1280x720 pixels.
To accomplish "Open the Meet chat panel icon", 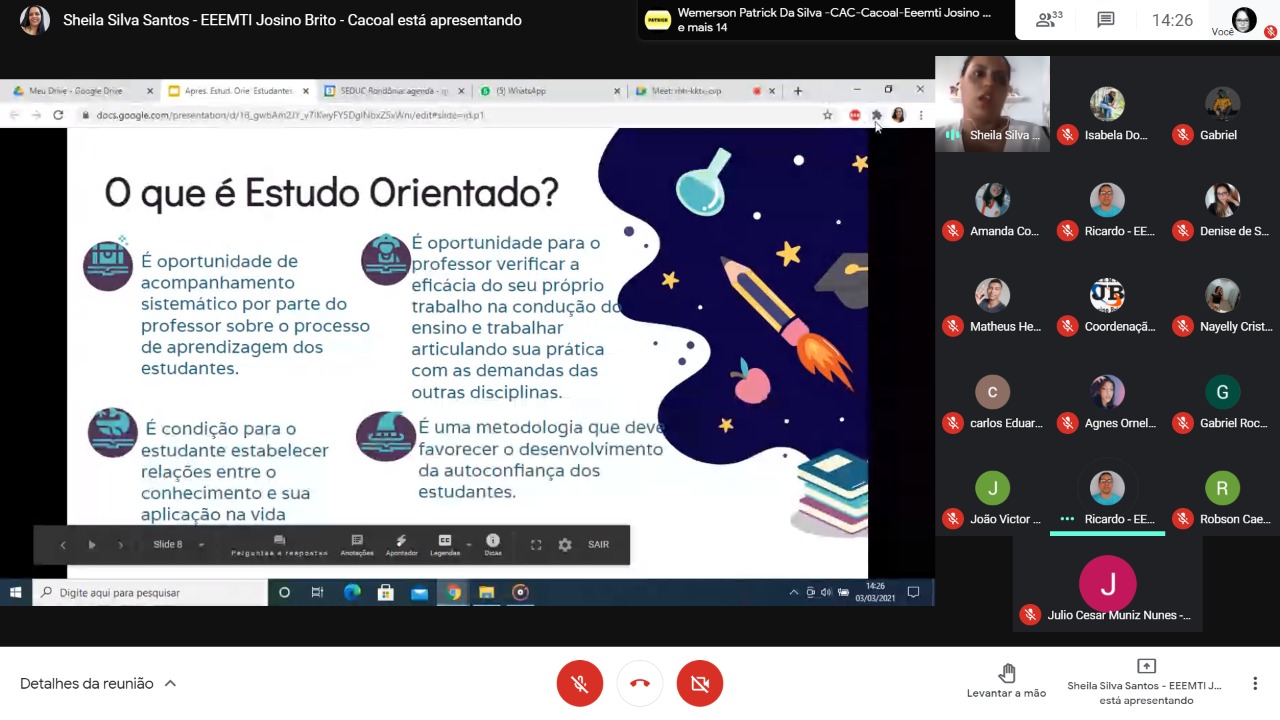I will click(1106, 20).
